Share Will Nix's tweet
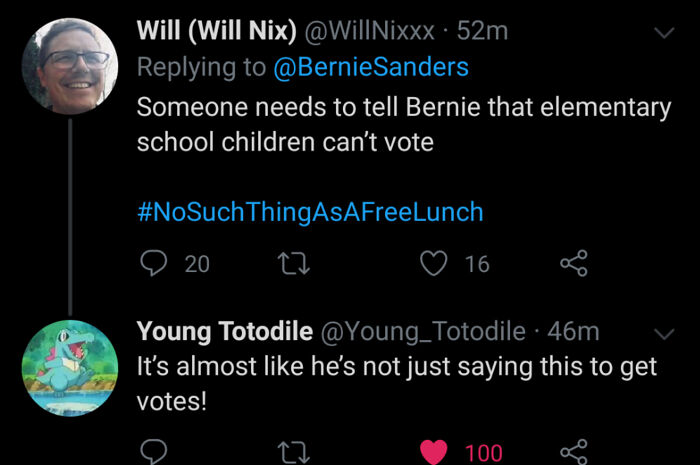Screen dimensions: 700x465 [572, 264]
